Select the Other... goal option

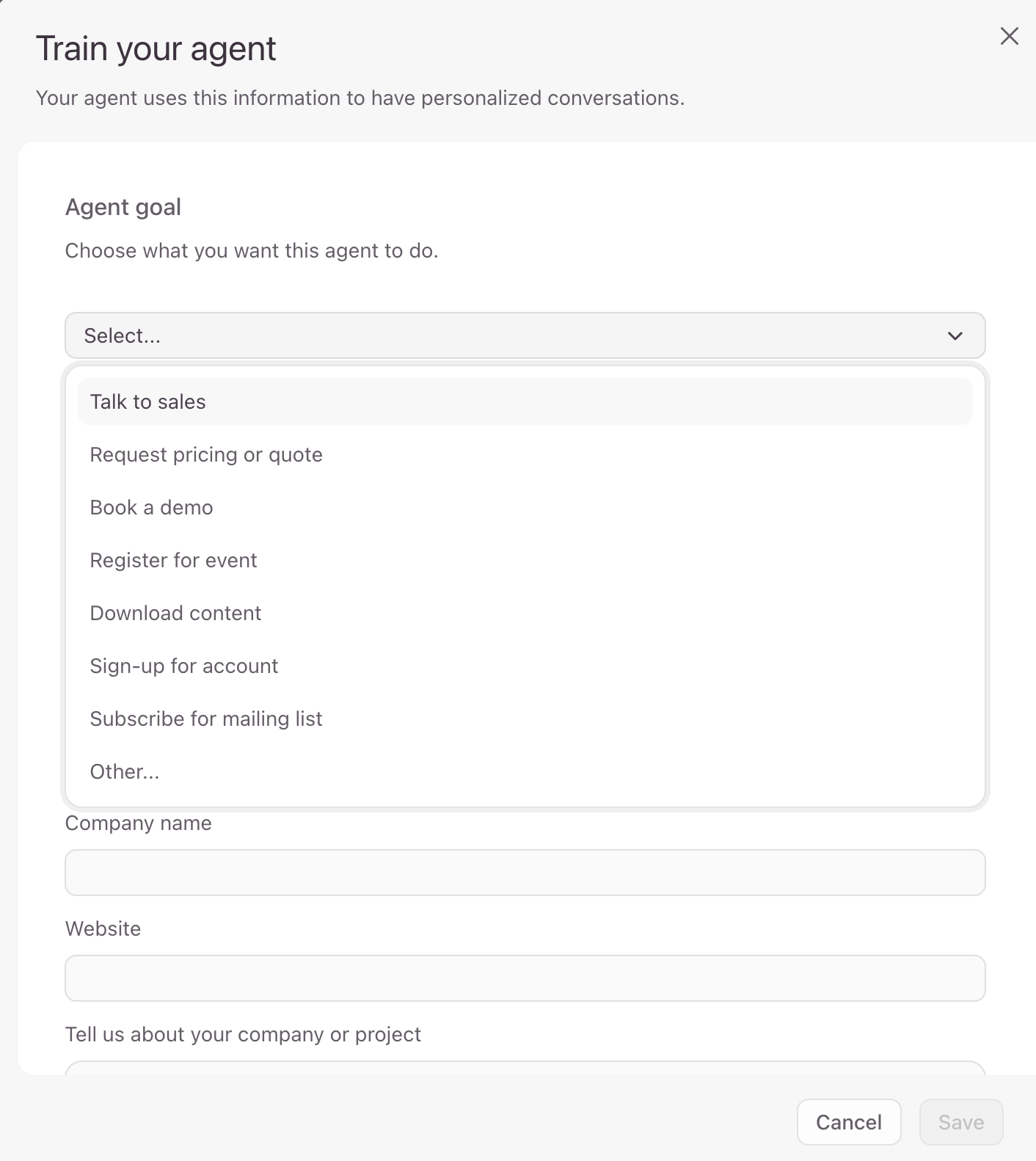(125, 772)
